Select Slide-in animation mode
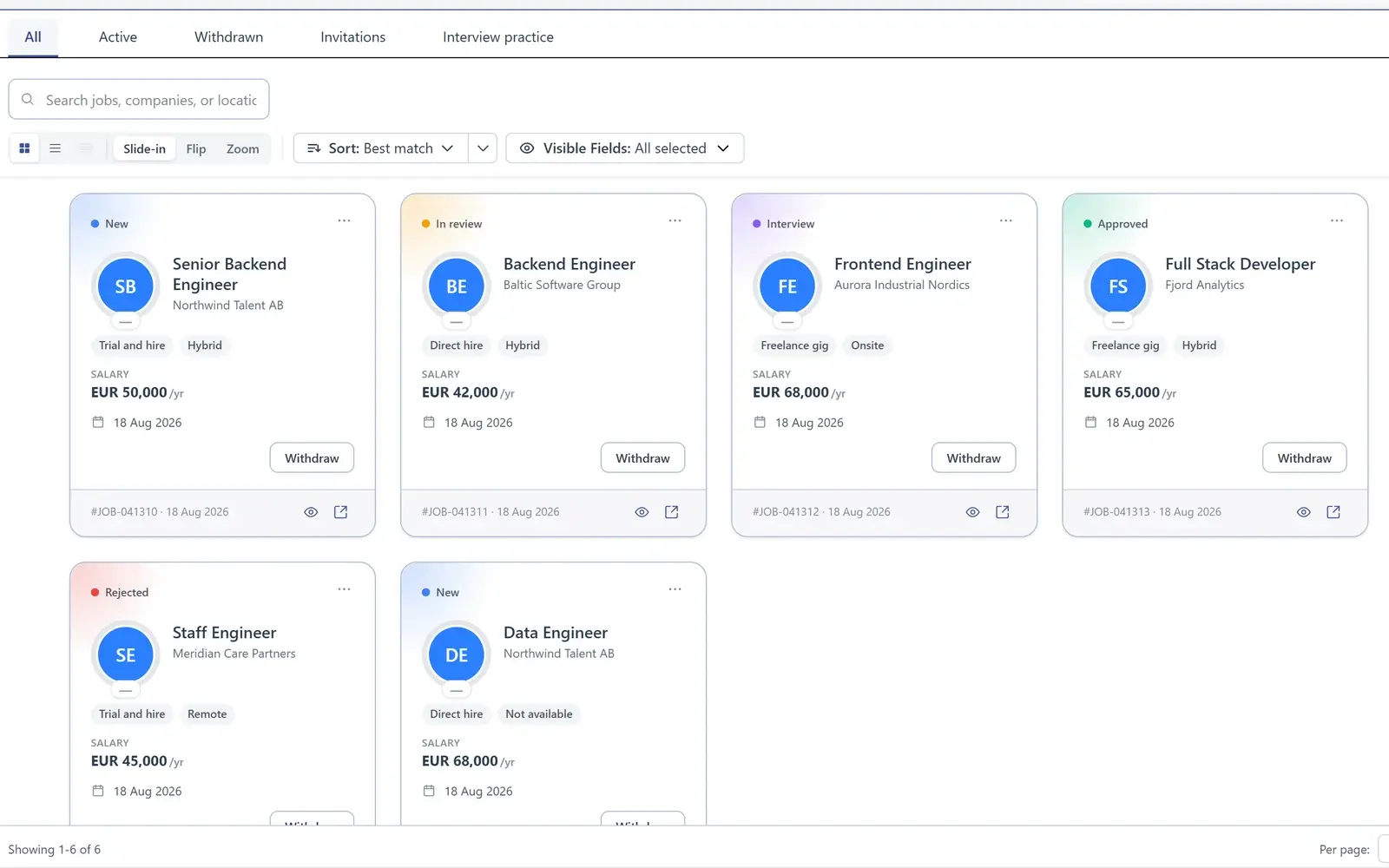1389x868 pixels. click(144, 148)
